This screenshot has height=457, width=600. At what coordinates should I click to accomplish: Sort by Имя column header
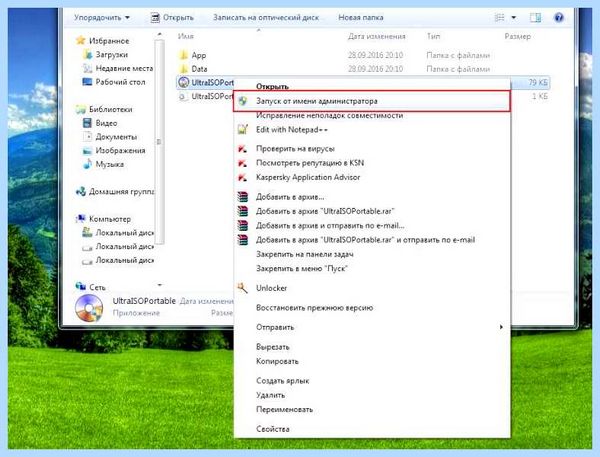click(x=186, y=36)
